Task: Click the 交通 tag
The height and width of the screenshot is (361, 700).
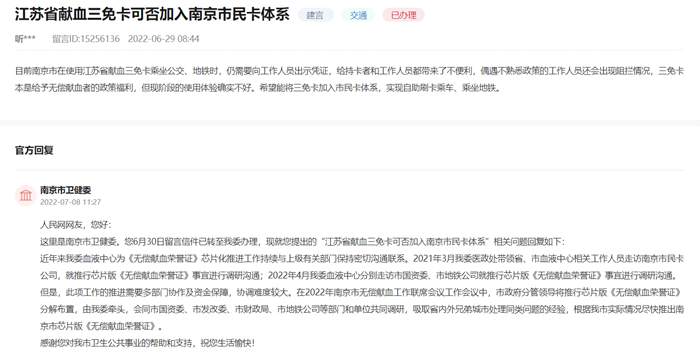Action: 358,15
